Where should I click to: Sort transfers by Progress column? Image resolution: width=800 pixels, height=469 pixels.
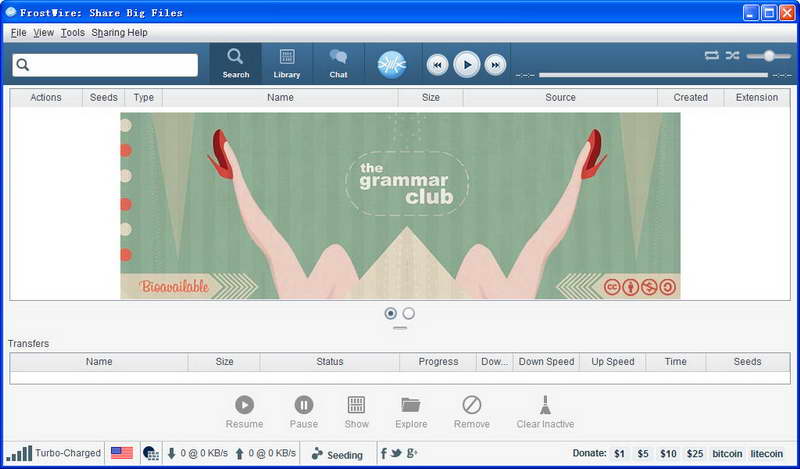(x=438, y=362)
